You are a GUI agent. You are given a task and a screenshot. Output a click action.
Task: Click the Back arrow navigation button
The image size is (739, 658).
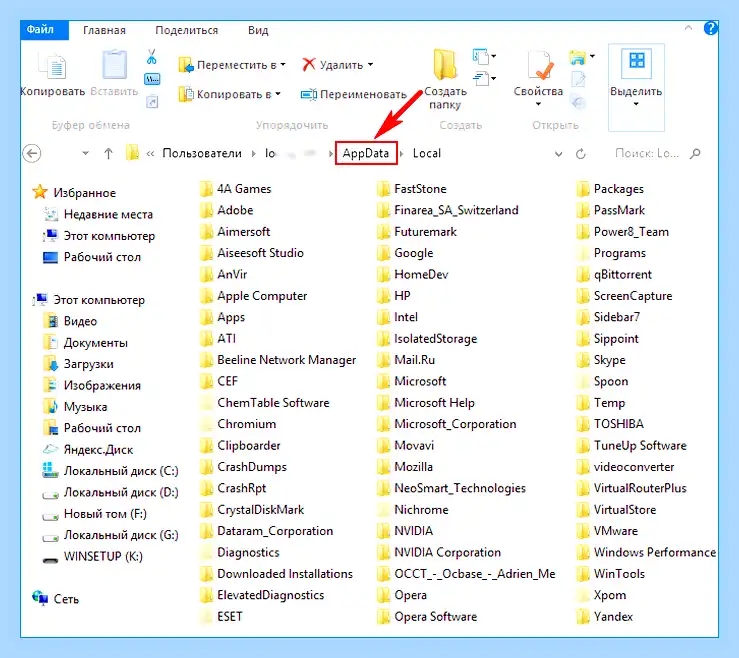[x=32, y=153]
